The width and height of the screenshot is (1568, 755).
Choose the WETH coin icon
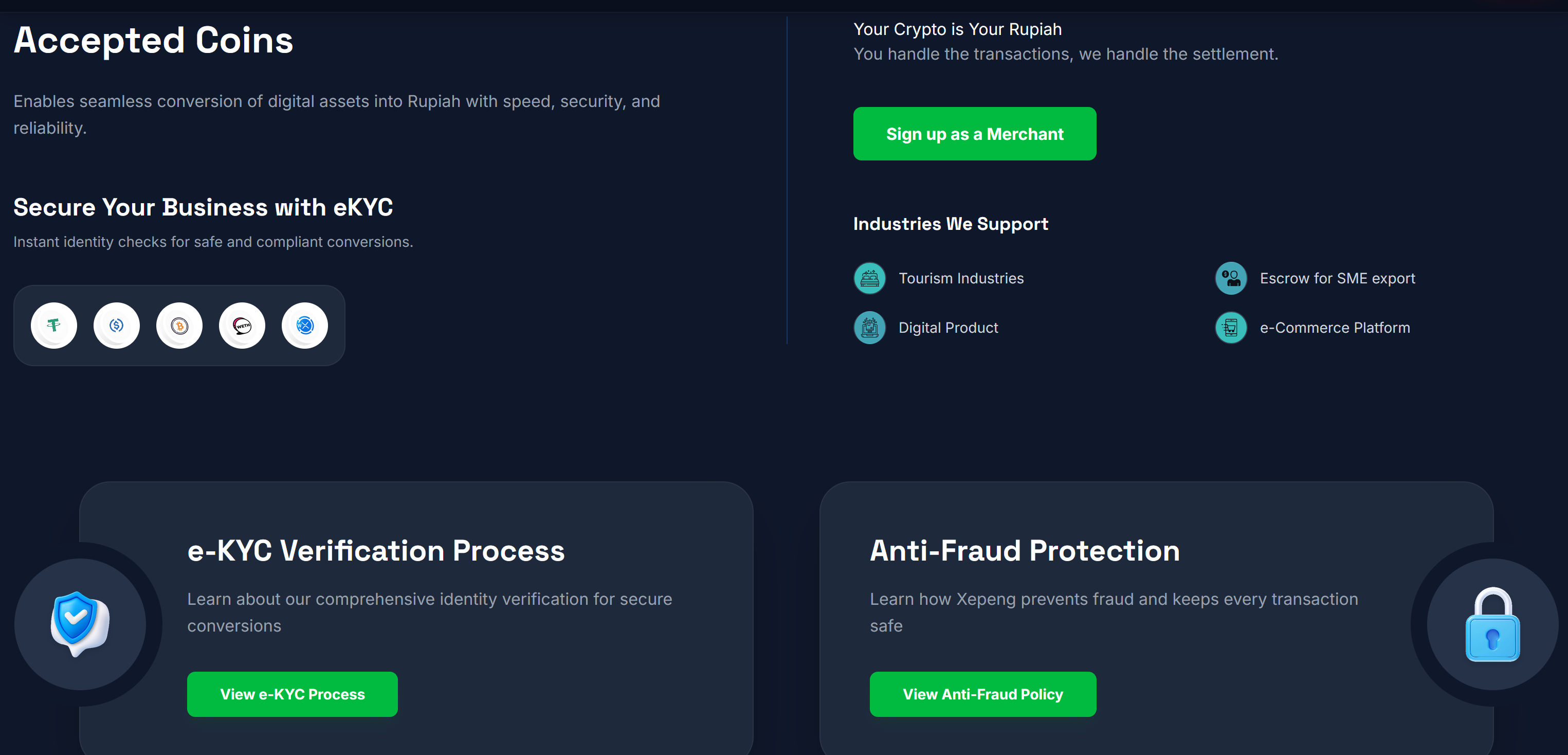[242, 326]
